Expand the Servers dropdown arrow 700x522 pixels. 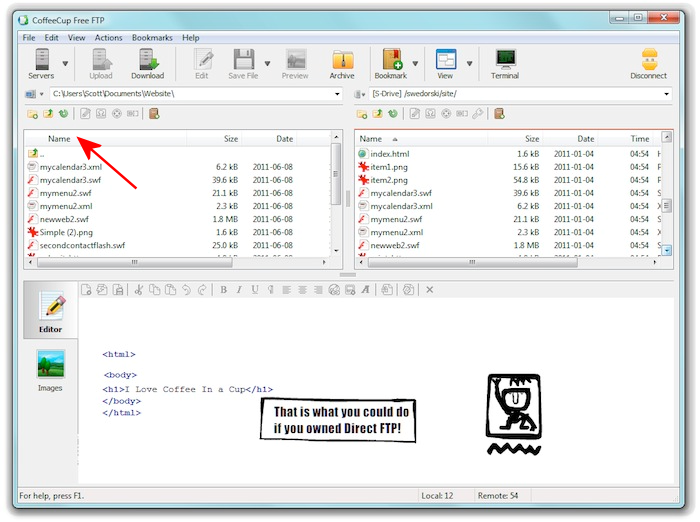click(x=66, y=63)
